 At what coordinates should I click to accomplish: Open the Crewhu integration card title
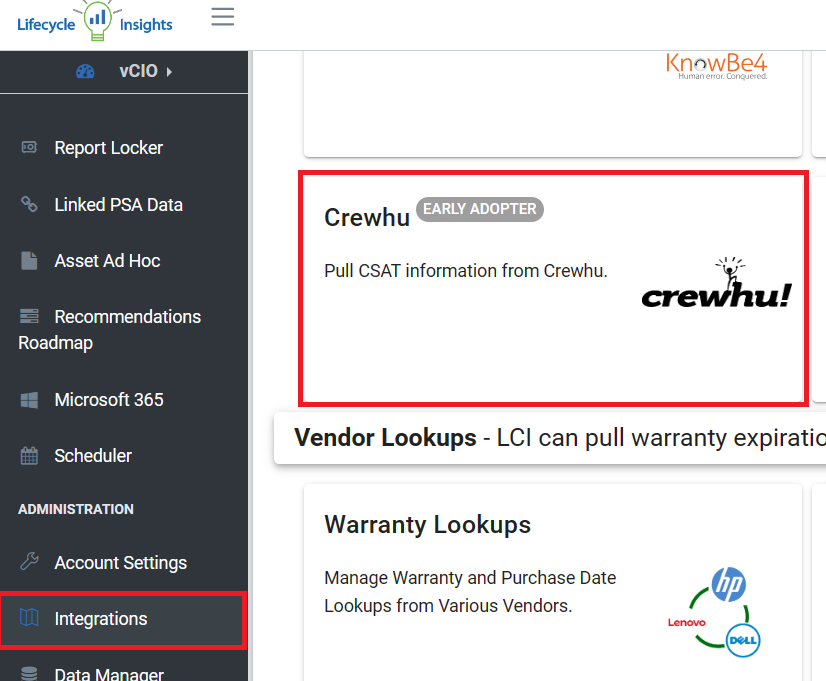click(367, 218)
